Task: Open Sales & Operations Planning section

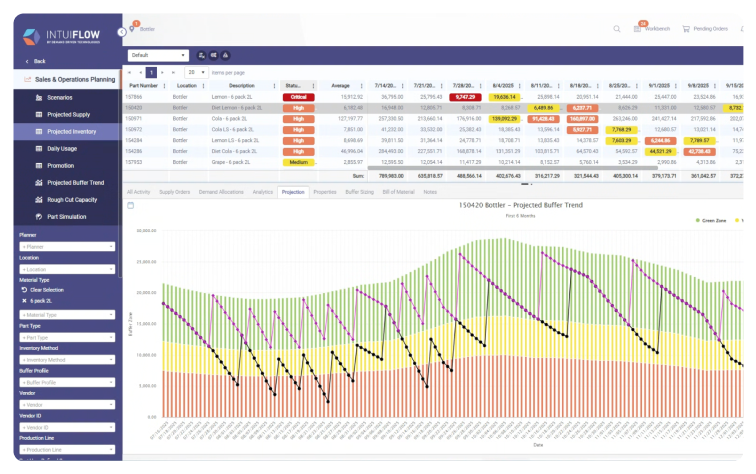Action: 67,80
